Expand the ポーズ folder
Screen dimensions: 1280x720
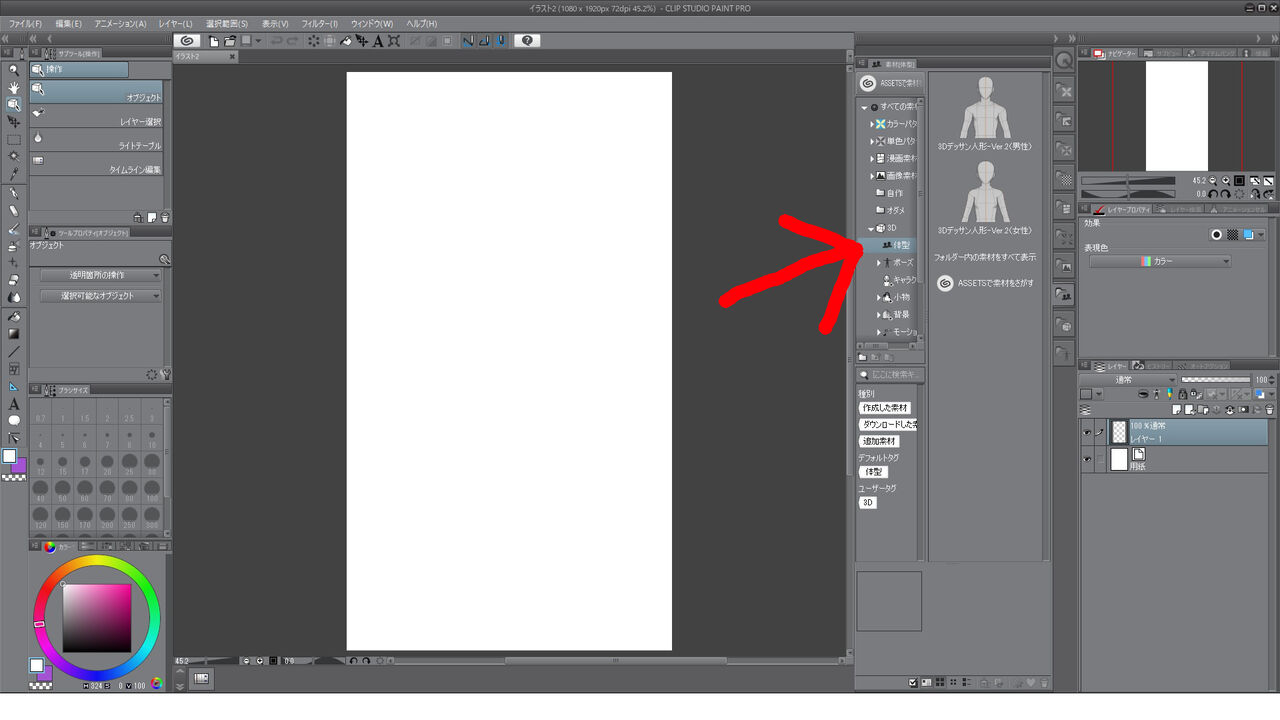pyautogui.click(x=879, y=262)
